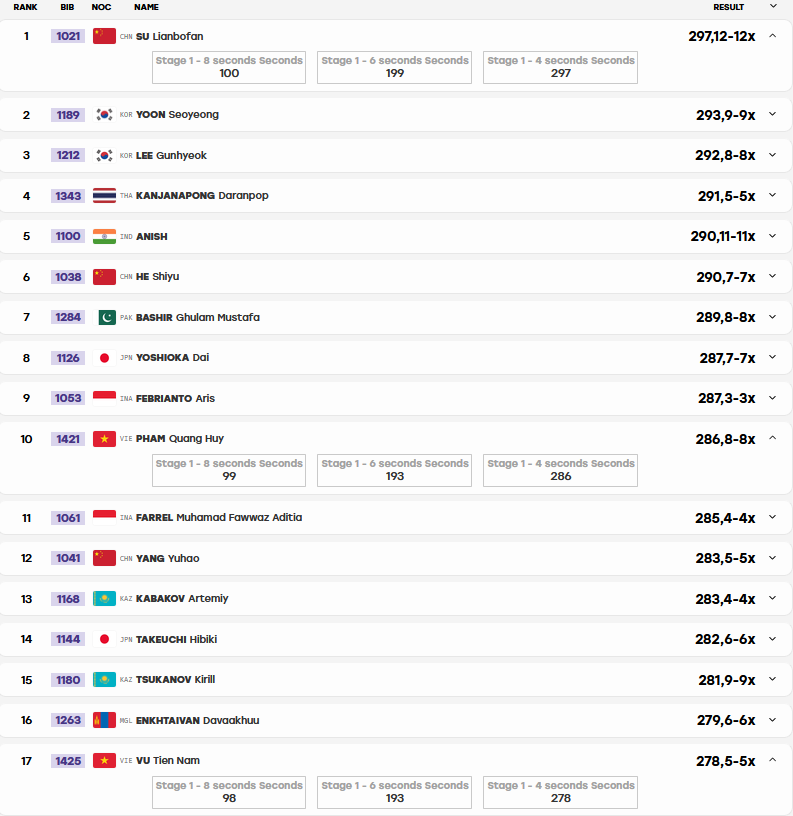Click result 278,5-5x
793x816 pixels.
pos(725,761)
